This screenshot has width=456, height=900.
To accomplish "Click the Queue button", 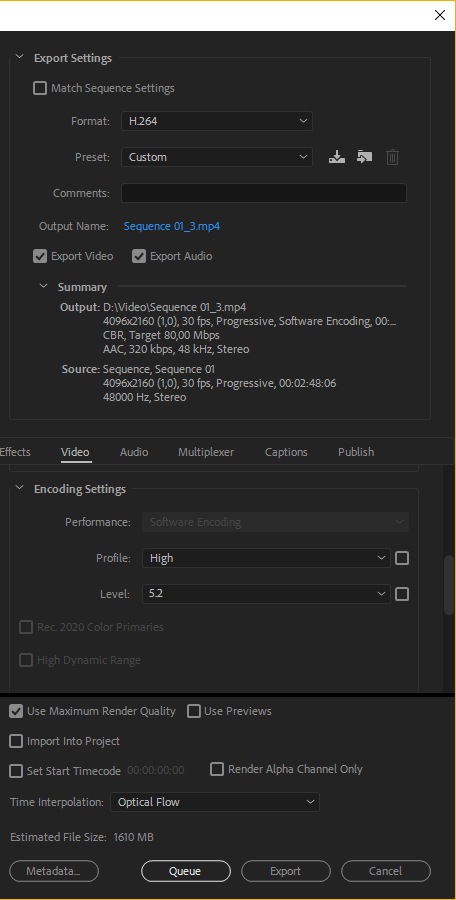I will [186, 871].
